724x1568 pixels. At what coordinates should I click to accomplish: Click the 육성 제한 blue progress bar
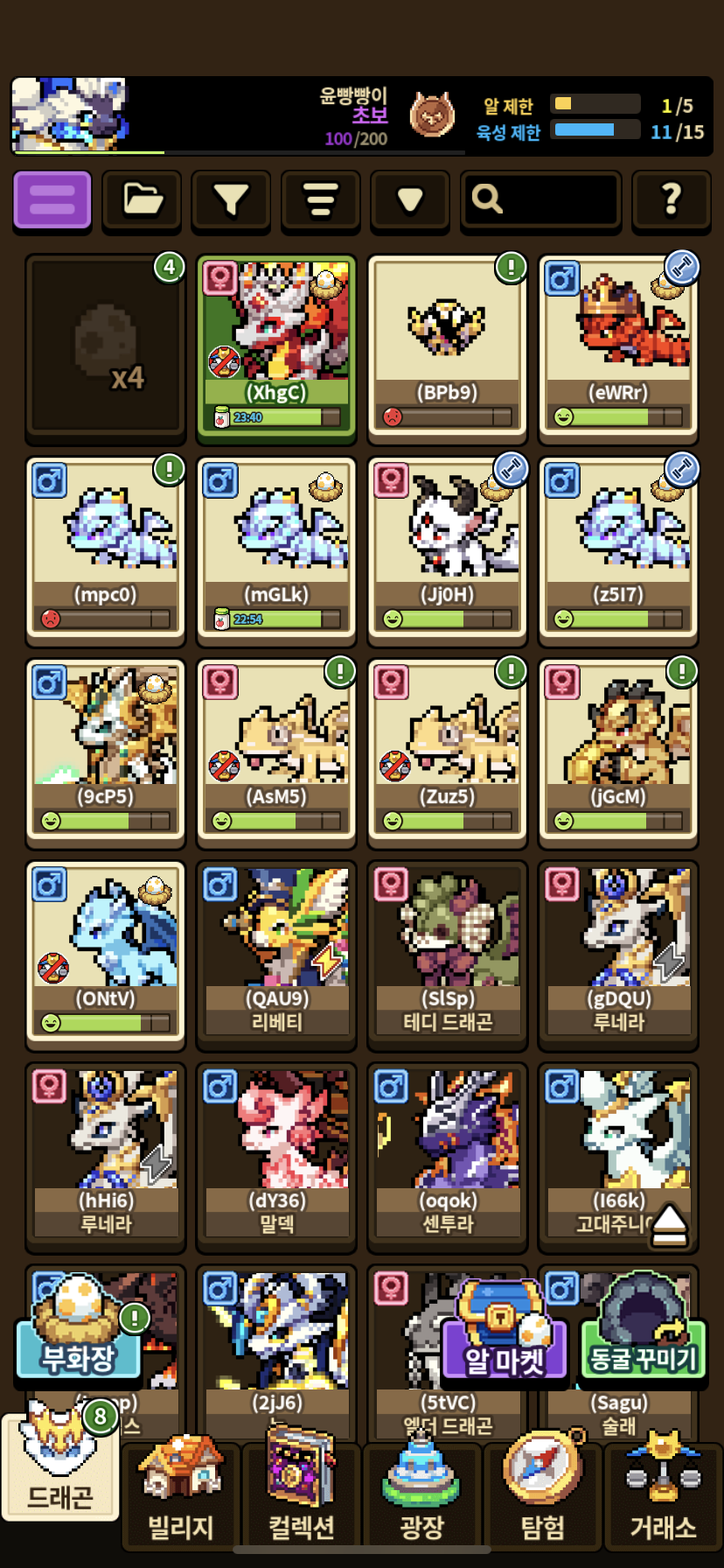pos(595,130)
